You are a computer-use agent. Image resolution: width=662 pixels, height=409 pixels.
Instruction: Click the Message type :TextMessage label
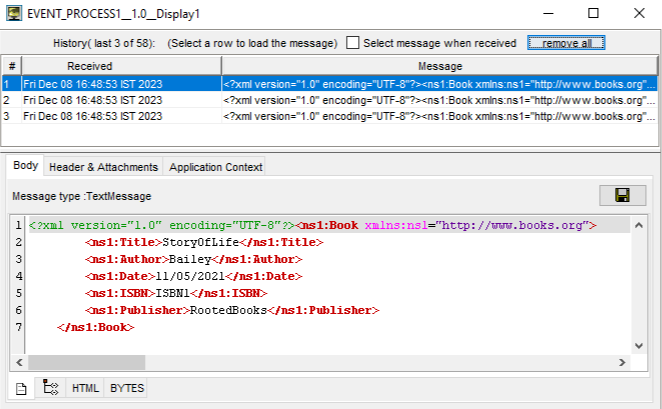coord(81,196)
